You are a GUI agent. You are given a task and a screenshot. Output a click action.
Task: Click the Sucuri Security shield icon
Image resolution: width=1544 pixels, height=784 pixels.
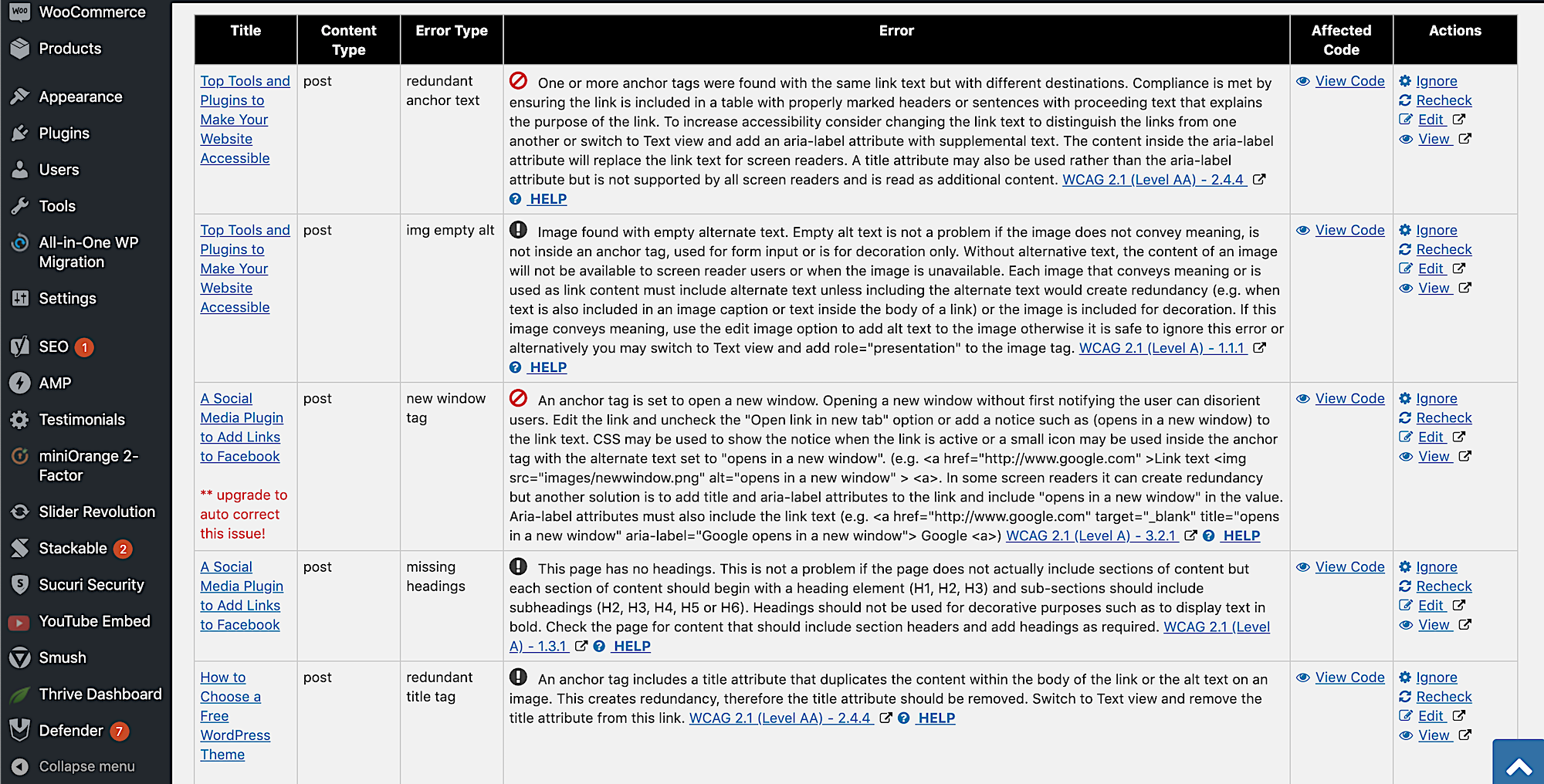tap(20, 585)
